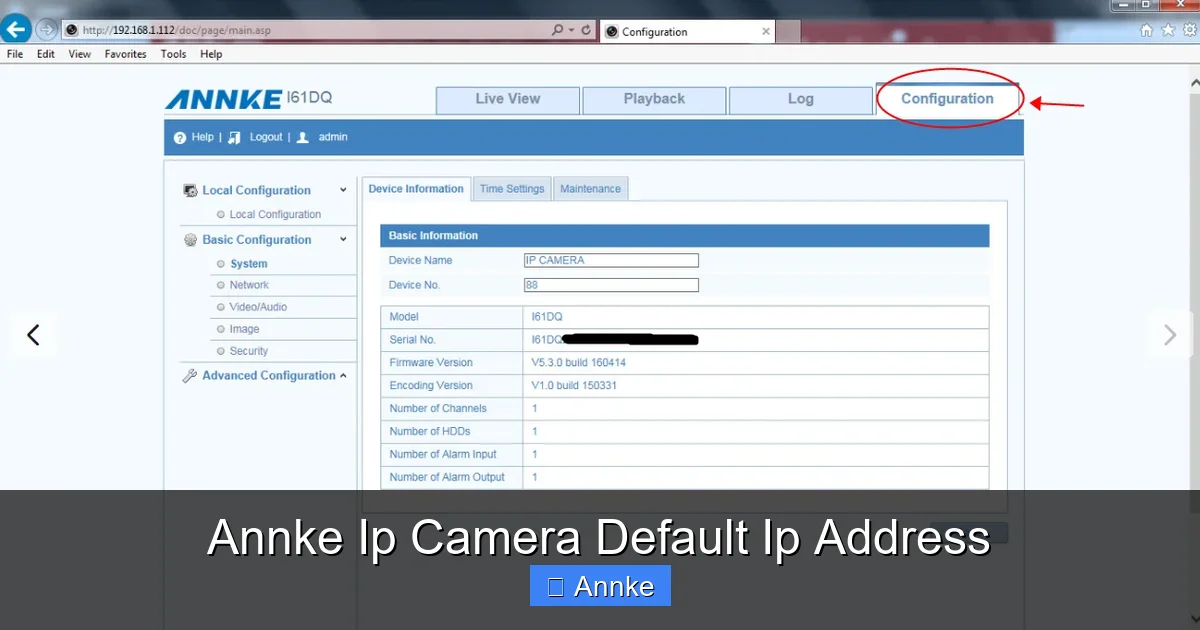This screenshot has height=630, width=1200.
Task: Click the Serial No. label
Action: tap(413, 340)
